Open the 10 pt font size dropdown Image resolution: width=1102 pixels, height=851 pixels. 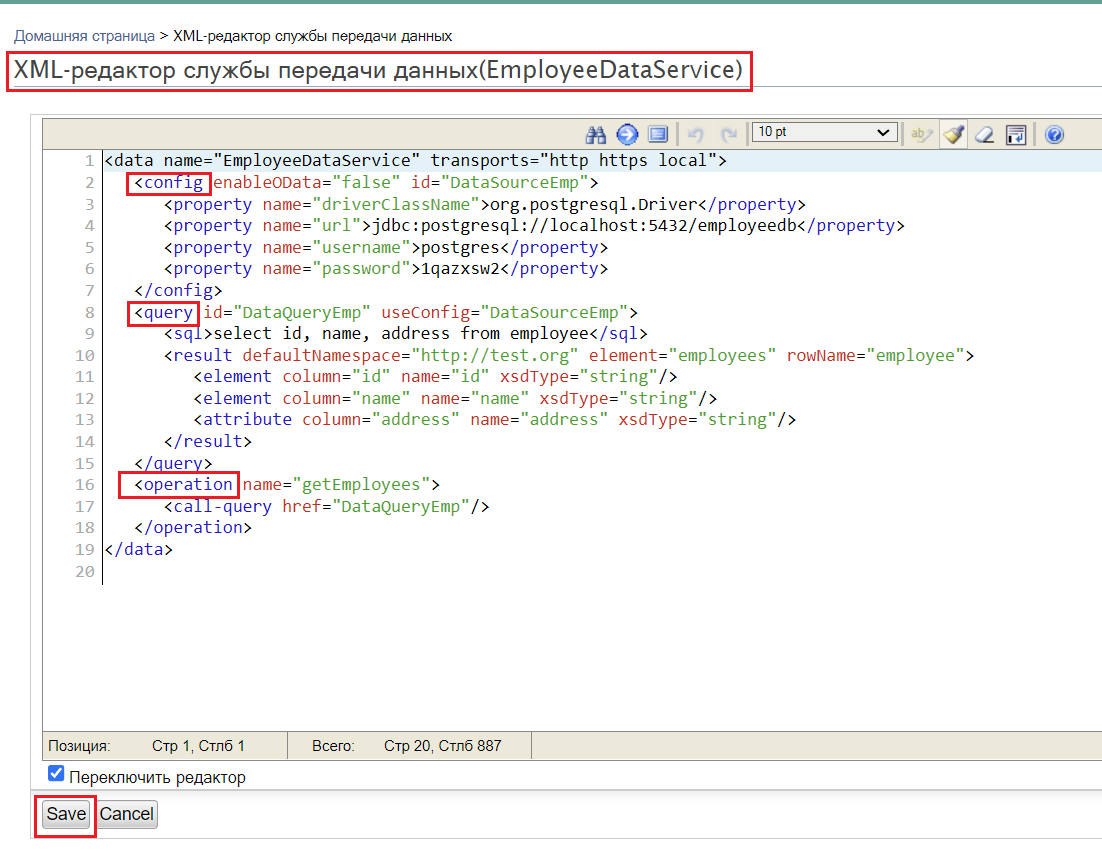tap(824, 132)
